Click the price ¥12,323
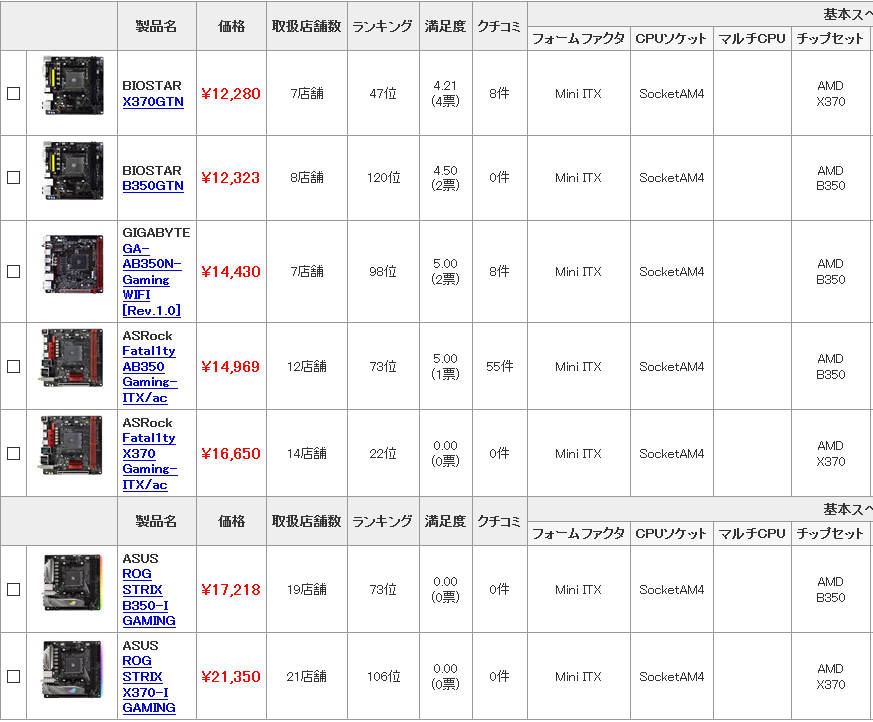 click(x=230, y=178)
